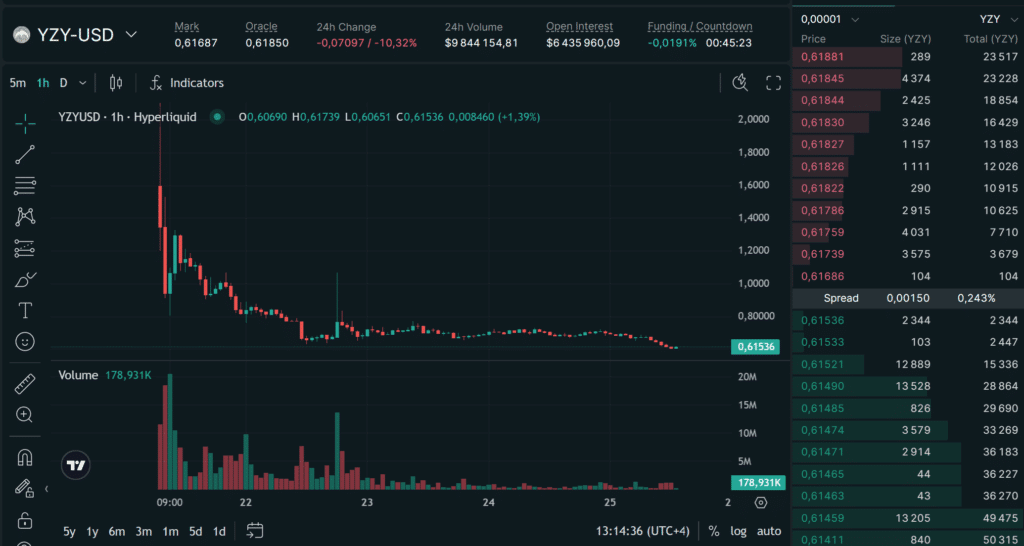Click the Open Interest label
The image size is (1024, 546).
(x=579, y=27)
